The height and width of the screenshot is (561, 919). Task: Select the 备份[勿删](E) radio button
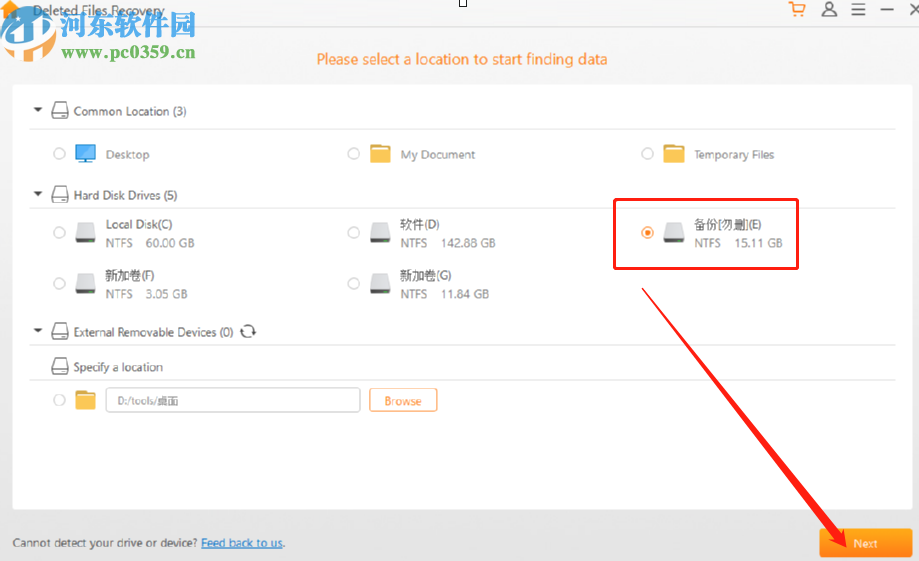pos(647,233)
